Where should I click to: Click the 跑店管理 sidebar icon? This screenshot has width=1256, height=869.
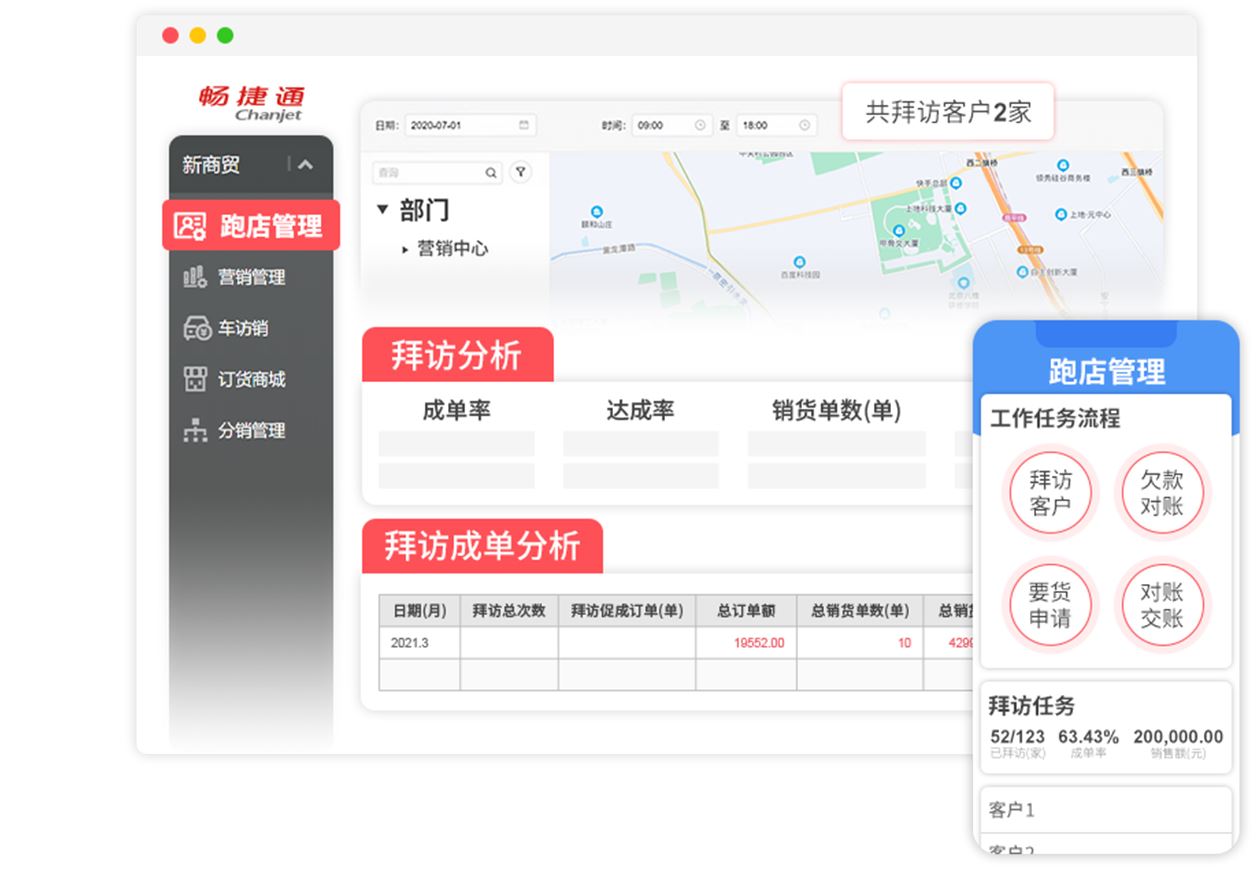pos(190,226)
